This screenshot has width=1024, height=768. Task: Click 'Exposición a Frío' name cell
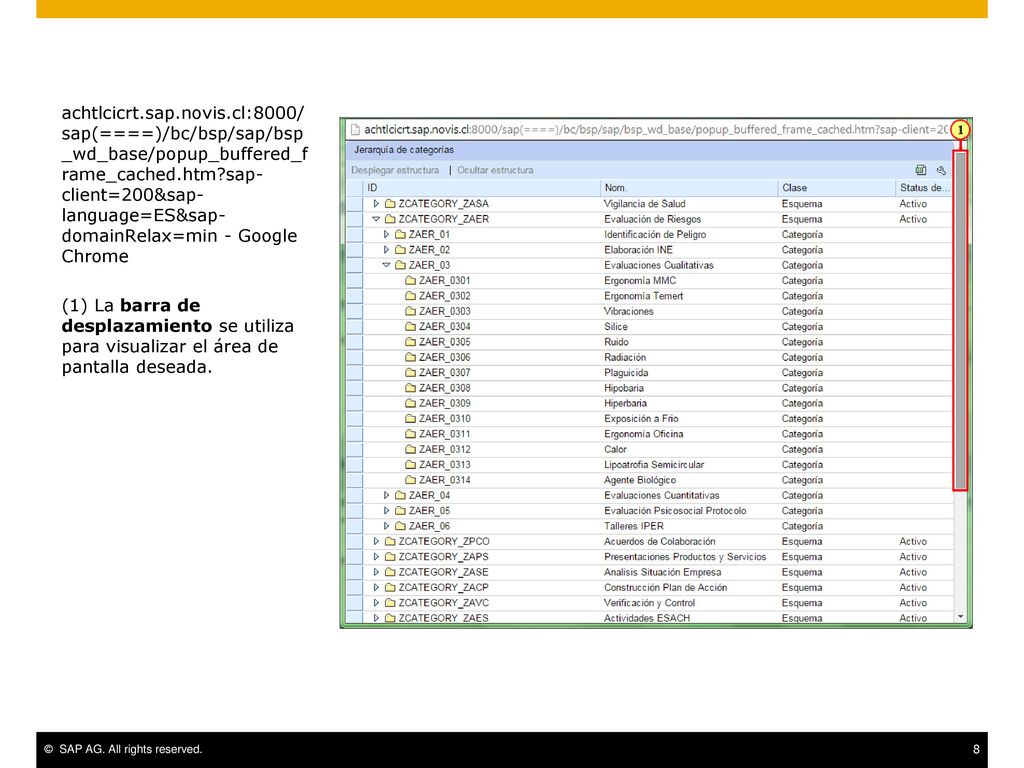pyautogui.click(x=641, y=419)
